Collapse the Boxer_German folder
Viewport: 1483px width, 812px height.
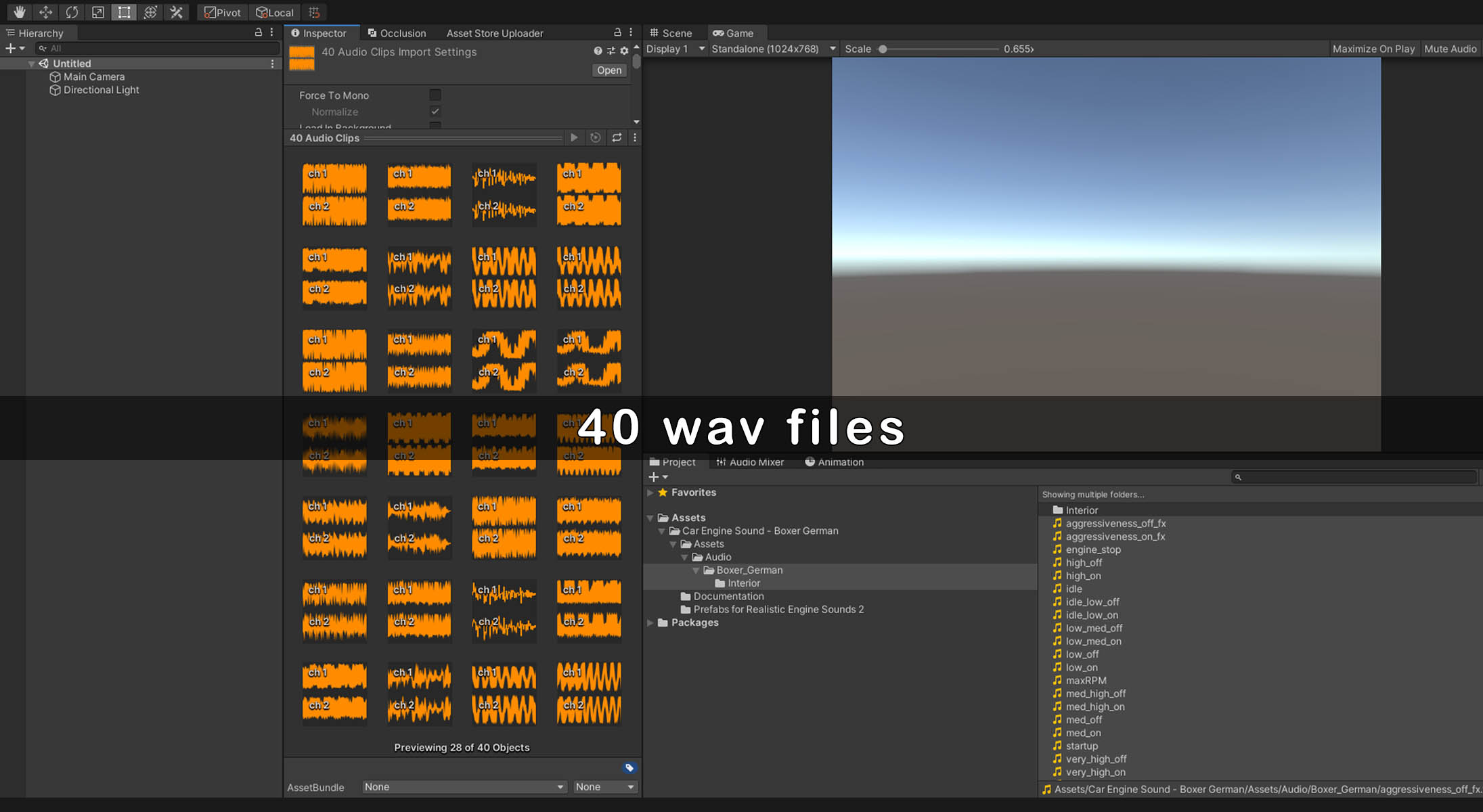[x=696, y=570]
